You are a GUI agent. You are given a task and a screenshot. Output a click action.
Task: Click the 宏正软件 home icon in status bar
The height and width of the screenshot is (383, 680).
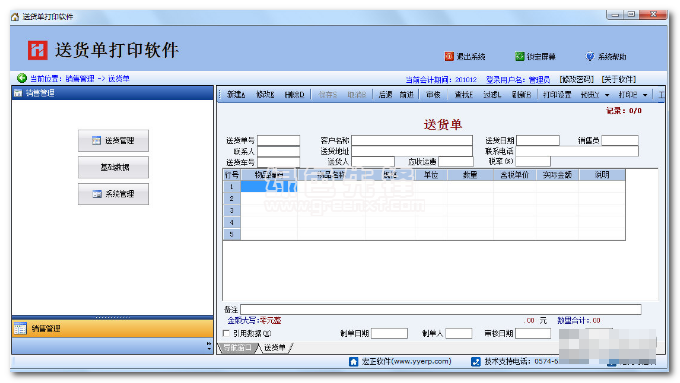click(x=353, y=361)
